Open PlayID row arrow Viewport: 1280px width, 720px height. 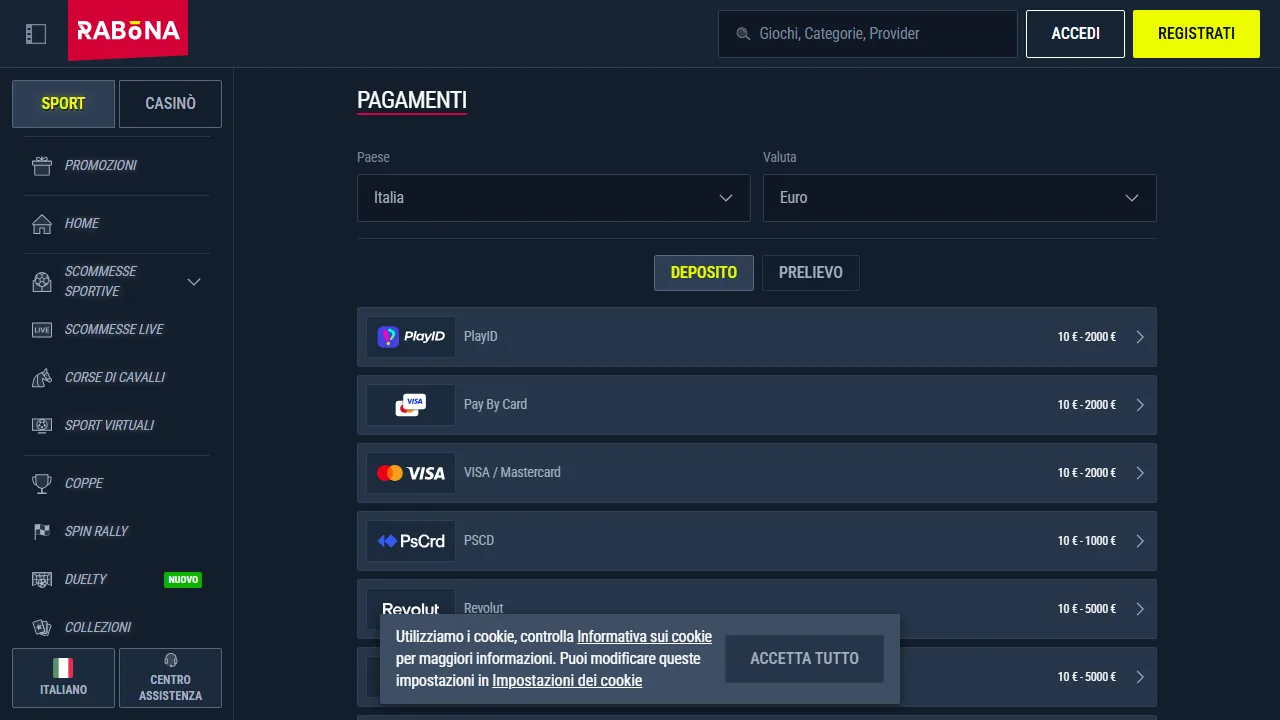point(1140,337)
